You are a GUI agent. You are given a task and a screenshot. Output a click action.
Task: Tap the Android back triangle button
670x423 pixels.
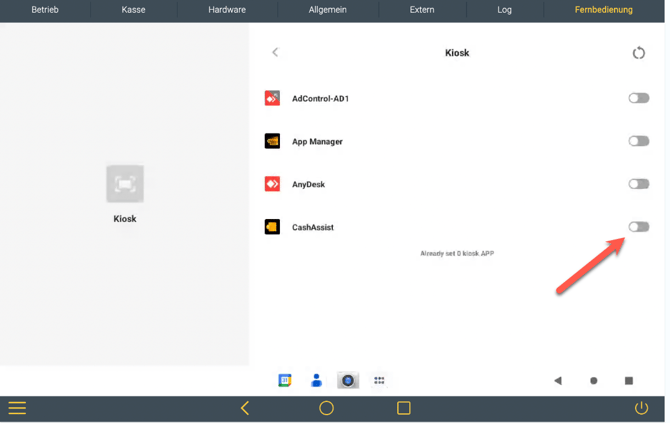click(x=558, y=380)
